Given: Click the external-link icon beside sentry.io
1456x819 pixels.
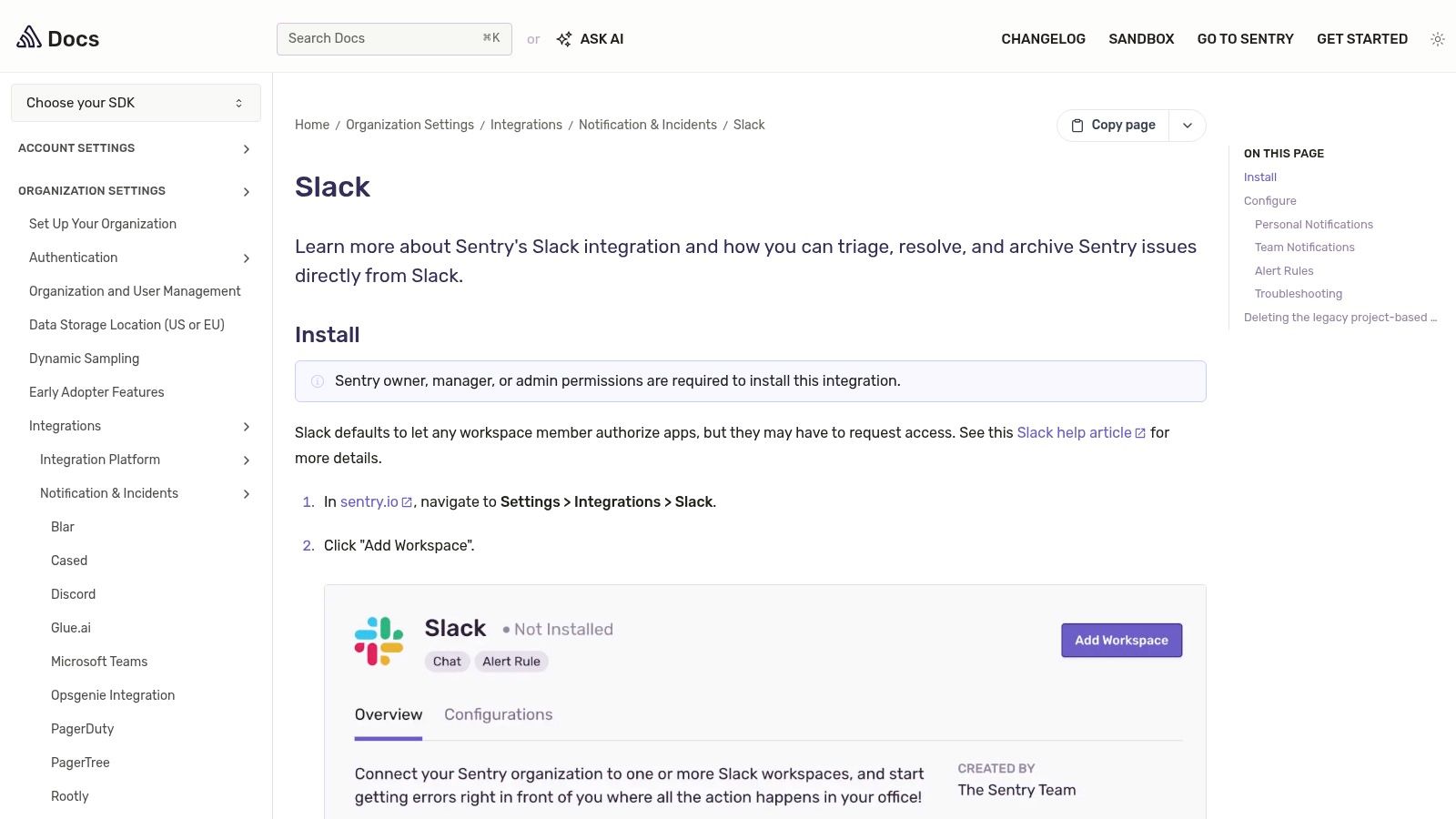Looking at the screenshot, I should 408,501.
